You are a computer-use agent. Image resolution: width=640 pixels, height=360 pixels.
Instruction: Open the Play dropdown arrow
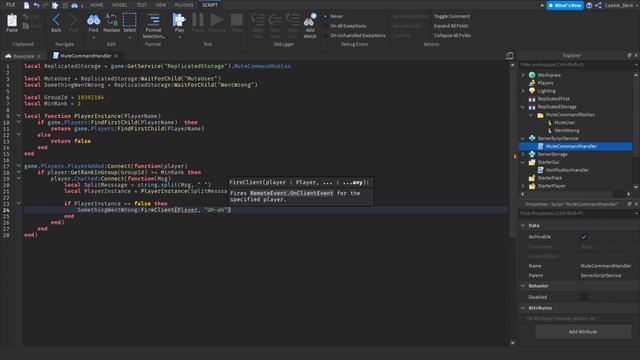179,38
